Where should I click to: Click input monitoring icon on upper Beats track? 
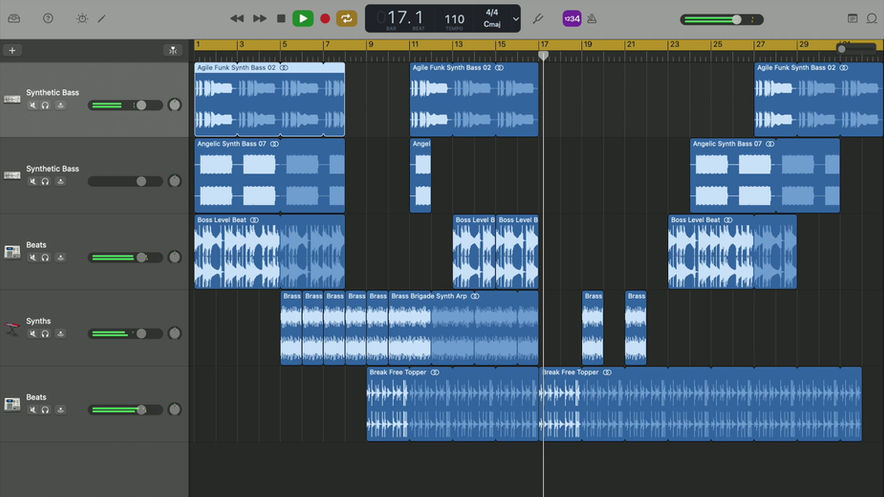[60, 258]
